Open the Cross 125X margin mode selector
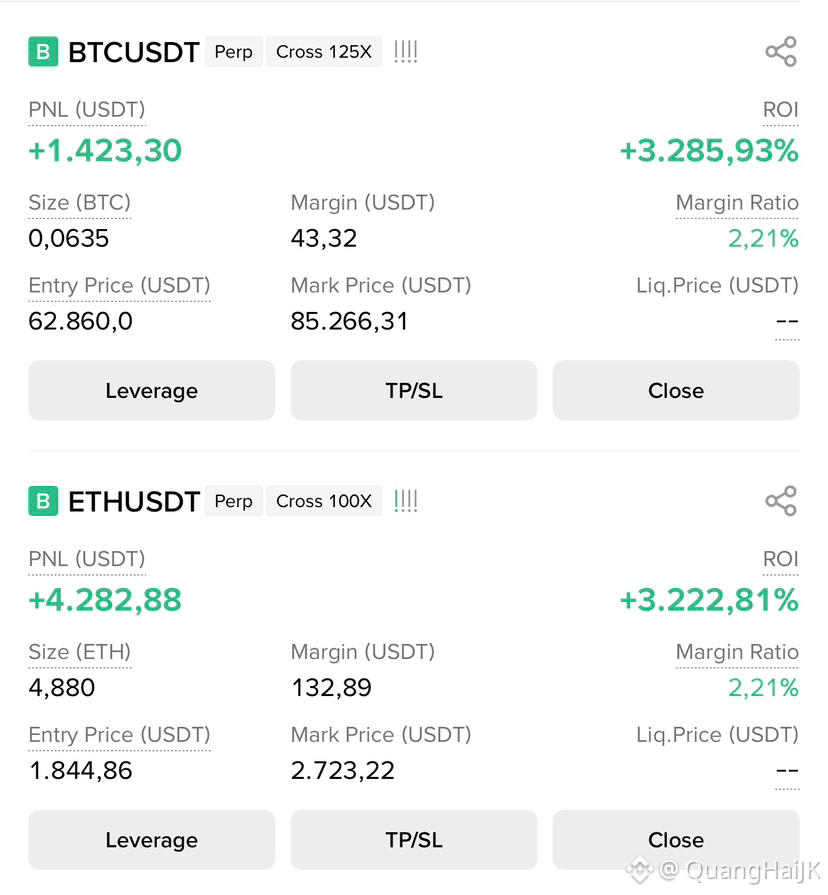828x895 pixels. click(324, 51)
